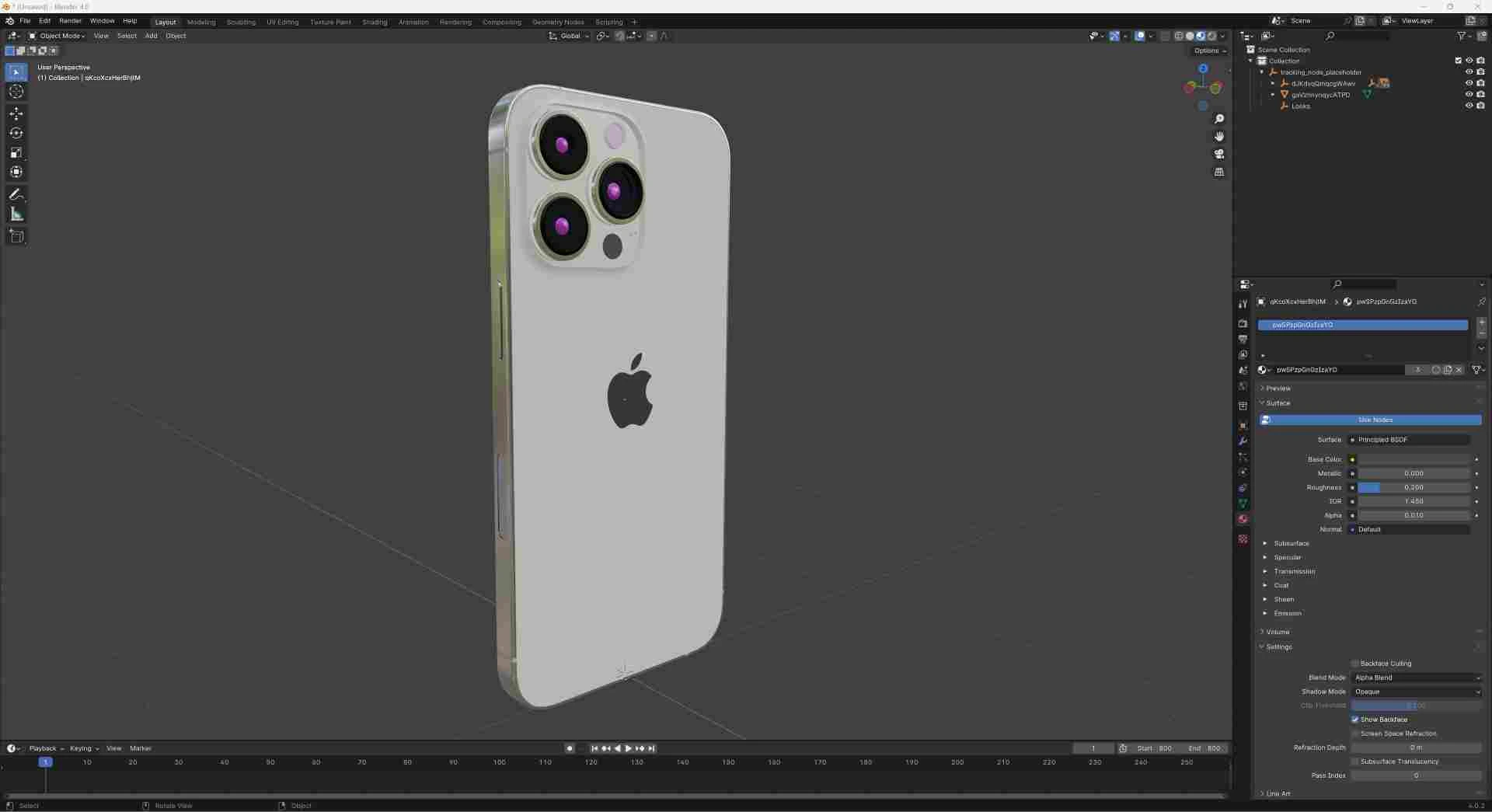Open the Render properties tab
This screenshot has width=1492, height=812.
(1243, 323)
